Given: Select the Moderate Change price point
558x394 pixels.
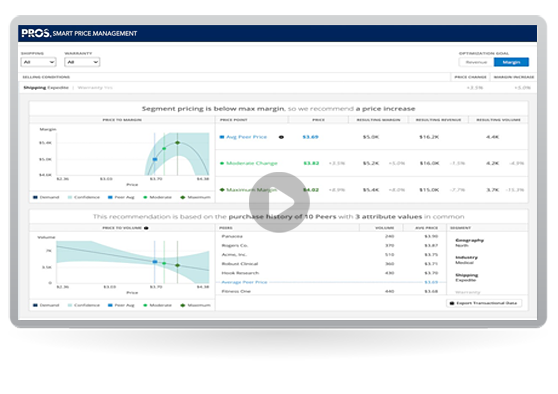Looking at the screenshot, I should (252, 163).
